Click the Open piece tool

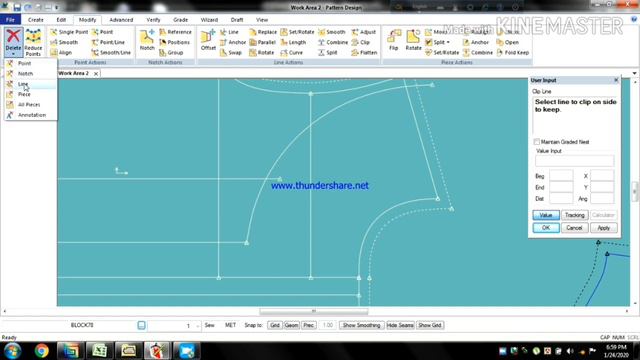pyautogui.click(x=507, y=42)
